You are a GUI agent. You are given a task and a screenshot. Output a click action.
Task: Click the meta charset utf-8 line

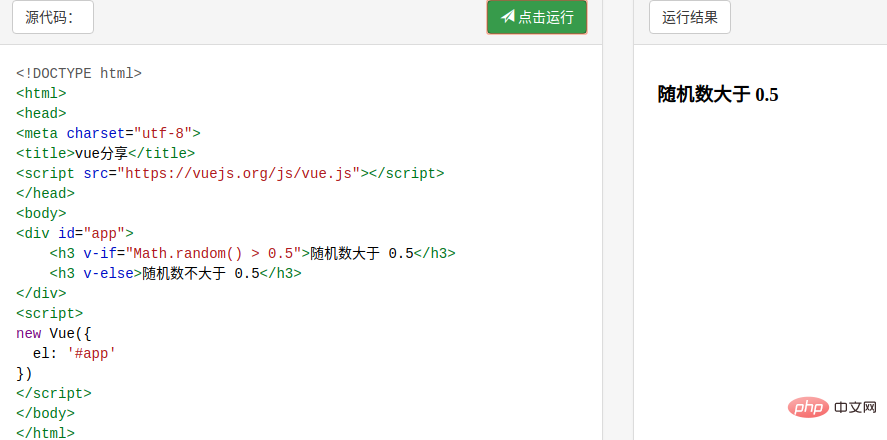[108, 133]
